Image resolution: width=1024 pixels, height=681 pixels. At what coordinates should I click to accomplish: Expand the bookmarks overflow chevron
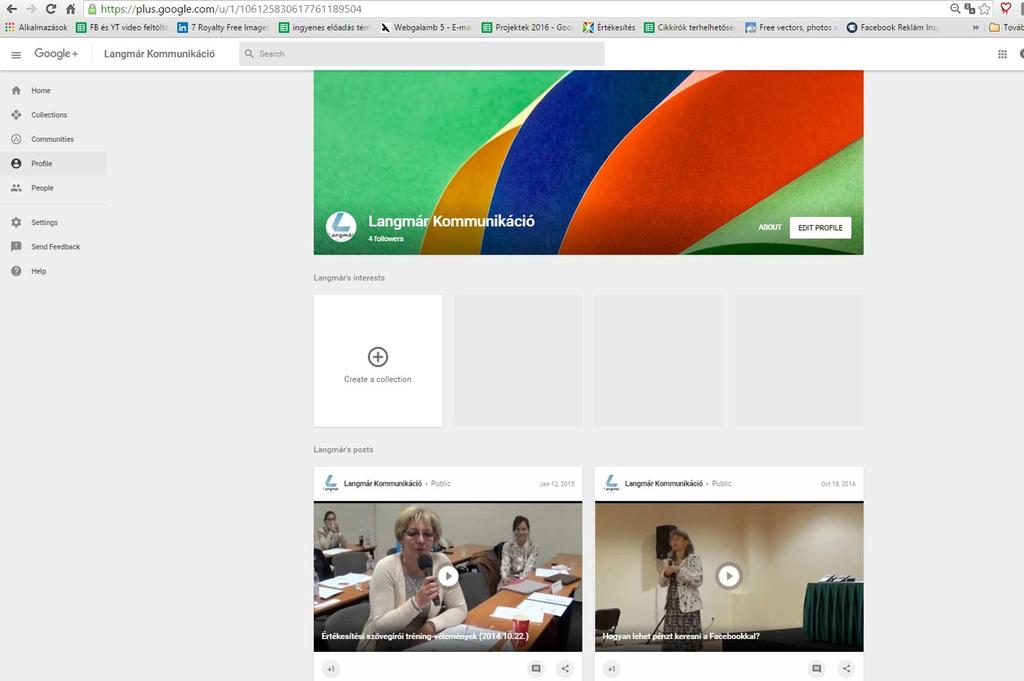(x=976, y=27)
